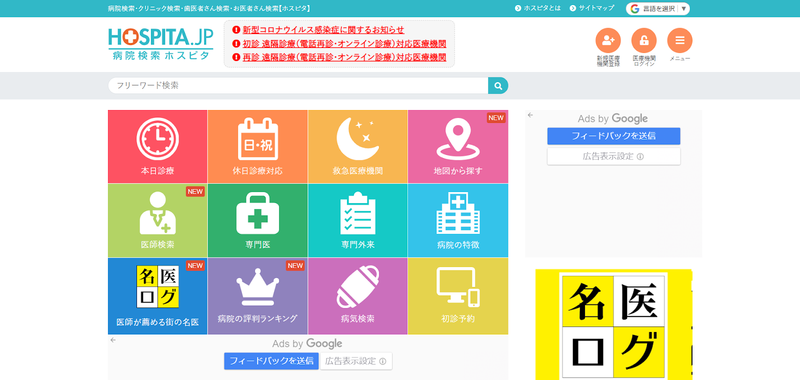Click the 医療機関ログイン lock icon

point(644,40)
